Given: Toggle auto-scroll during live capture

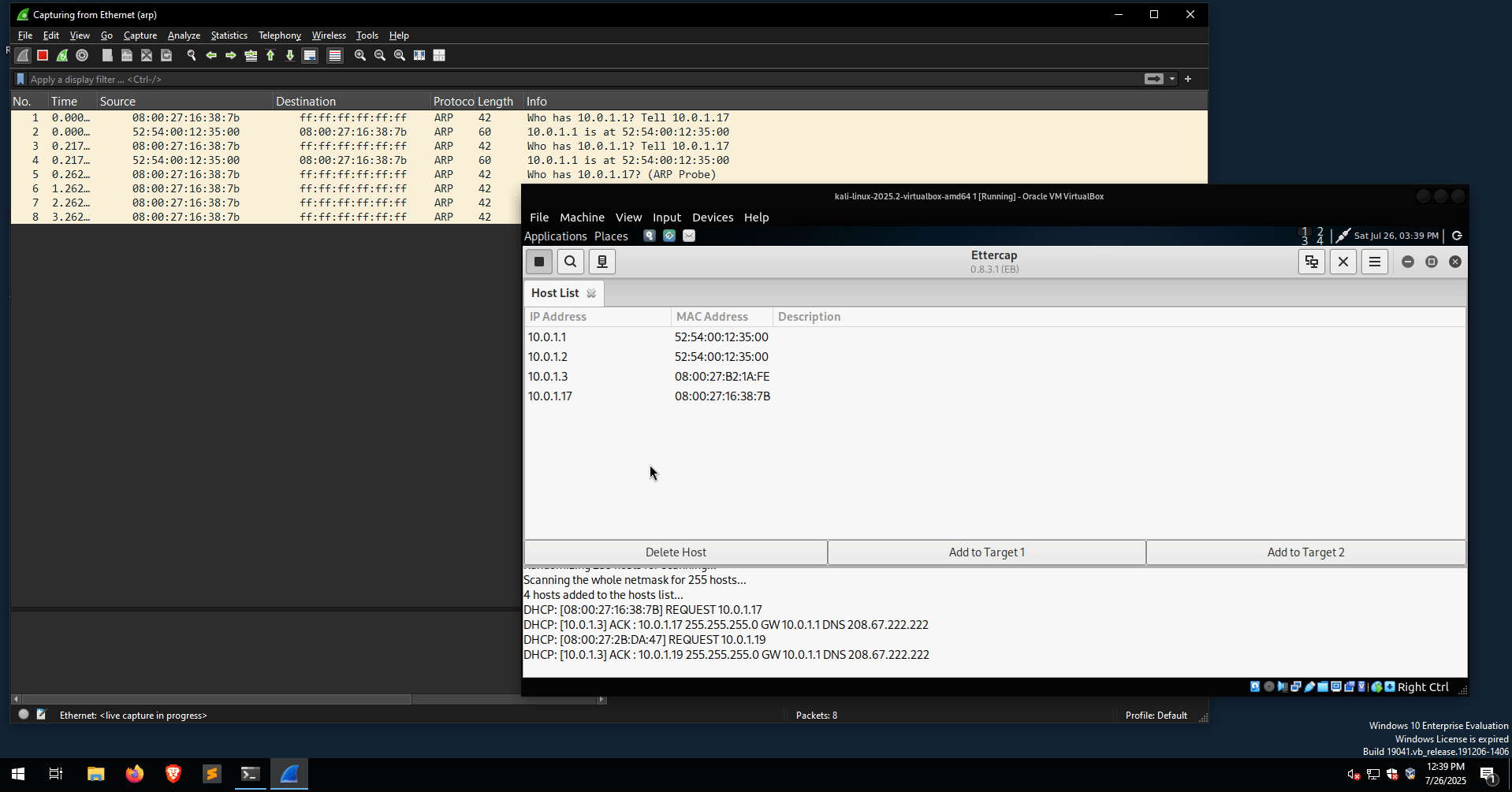Looking at the screenshot, I should [x=310, y=55].
